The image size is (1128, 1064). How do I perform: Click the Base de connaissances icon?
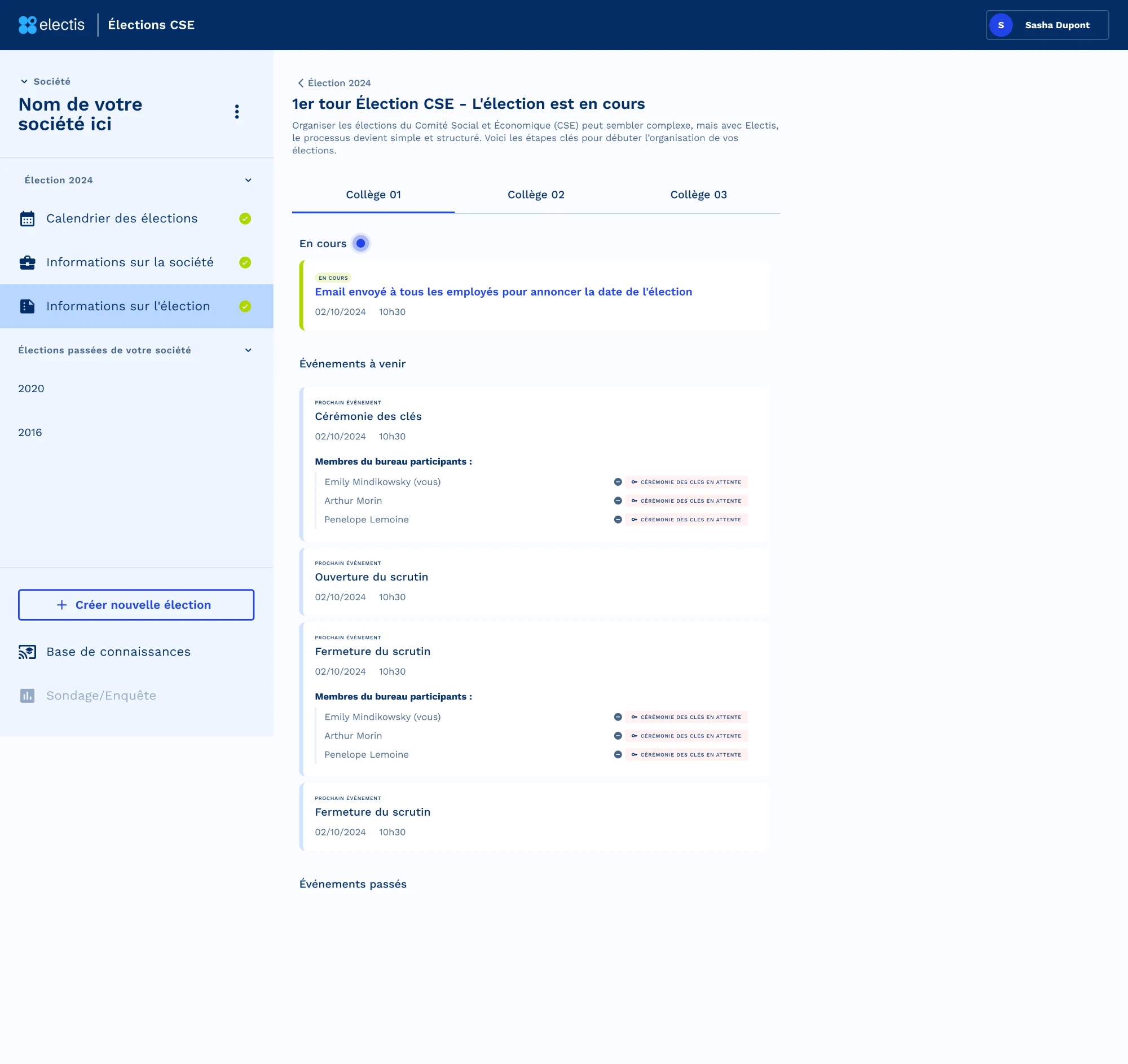point(27,652)
